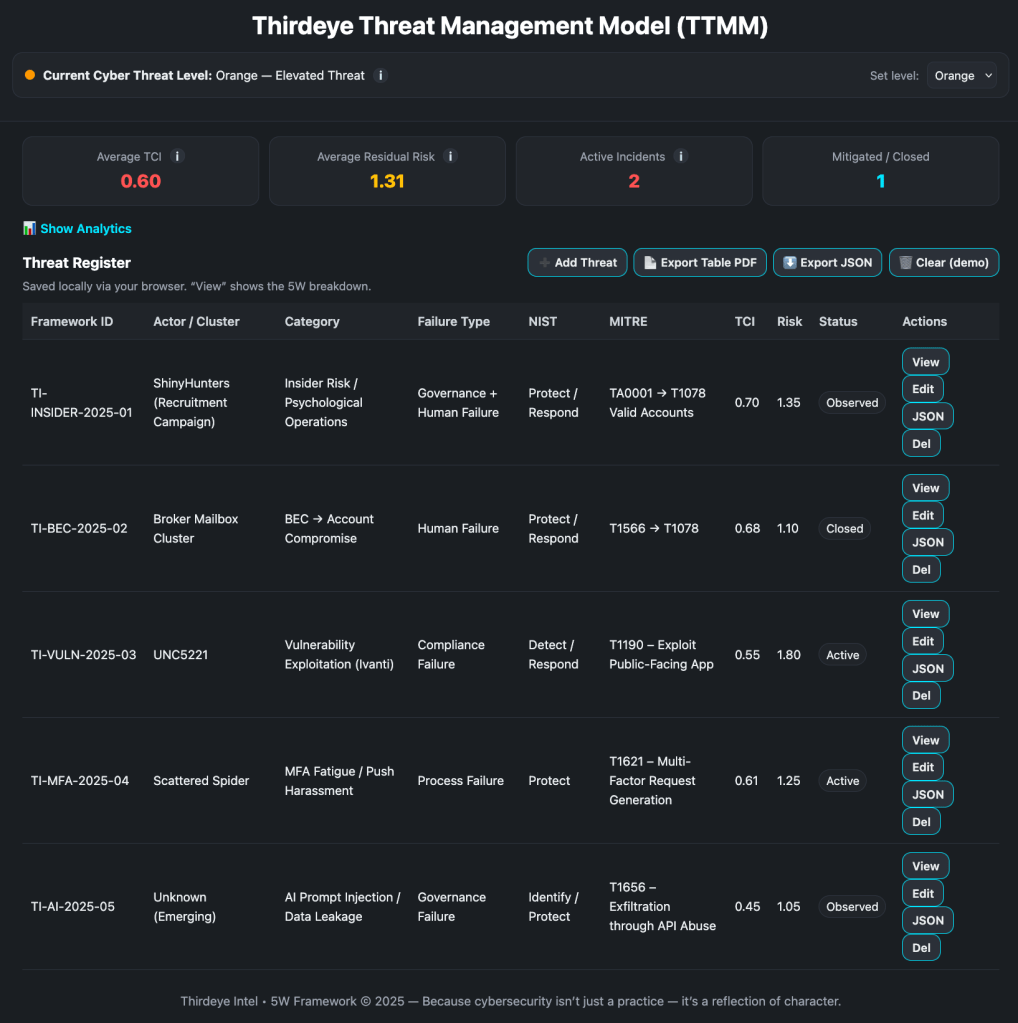Image resolution: width=1018 pixels, height=1023 pixels.
Task: Delete the Scattered Spider threat entry
Action: (921, 821)
